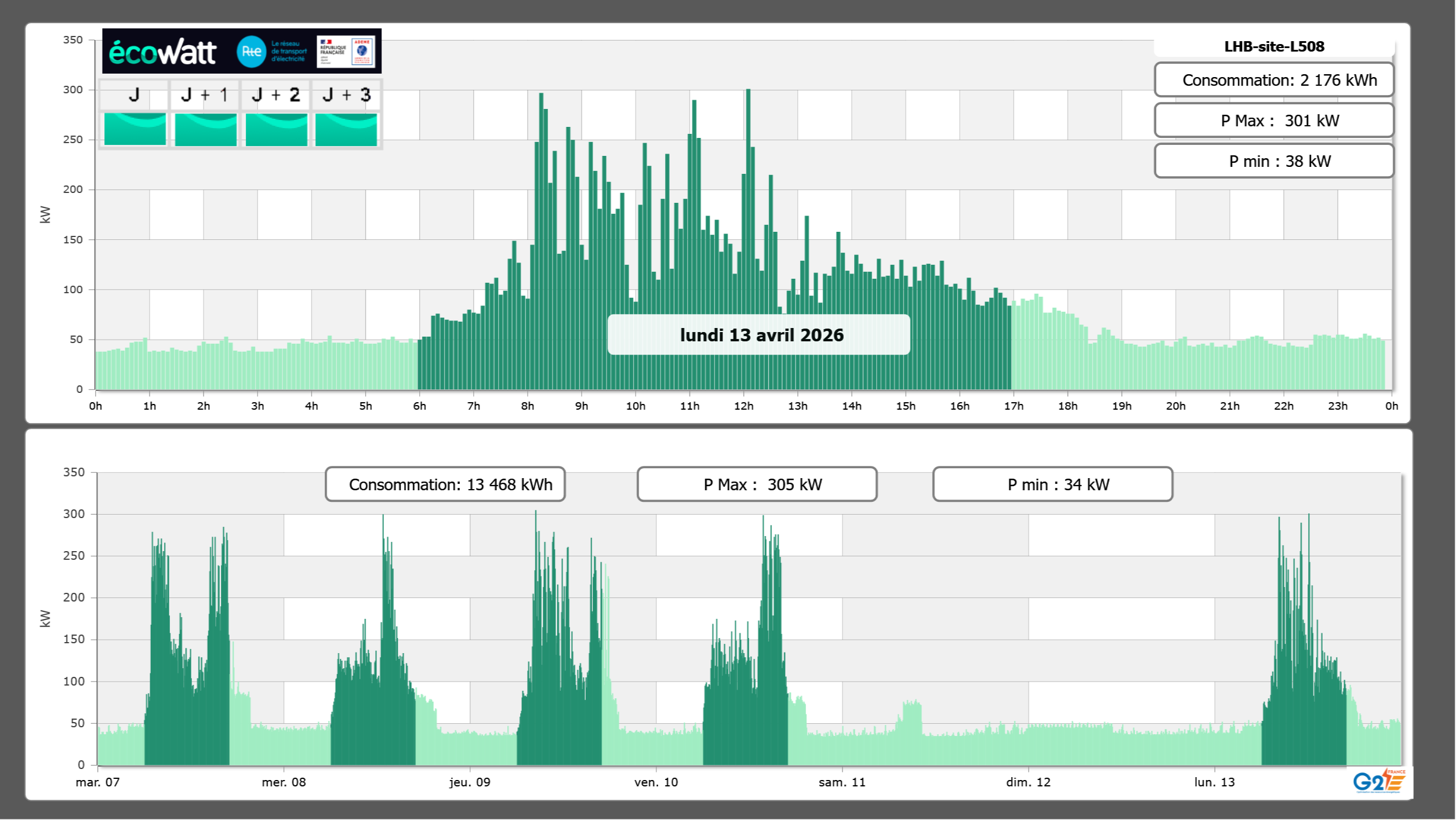This screenshot has height=820, width=1456.
Task: Click the P Max : 305 kW box
Action: click(757, 484)
